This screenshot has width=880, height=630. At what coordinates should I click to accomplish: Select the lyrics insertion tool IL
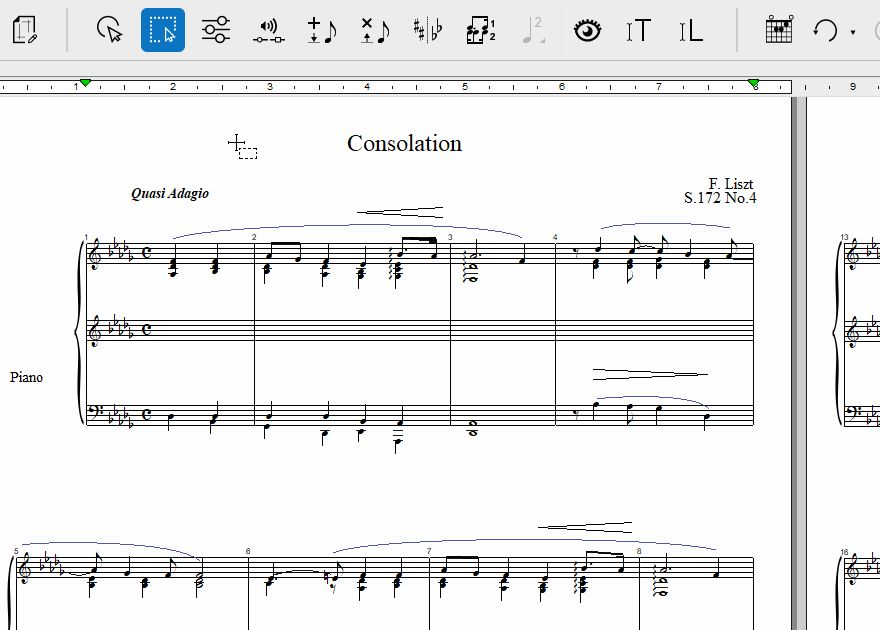(691, 30)
